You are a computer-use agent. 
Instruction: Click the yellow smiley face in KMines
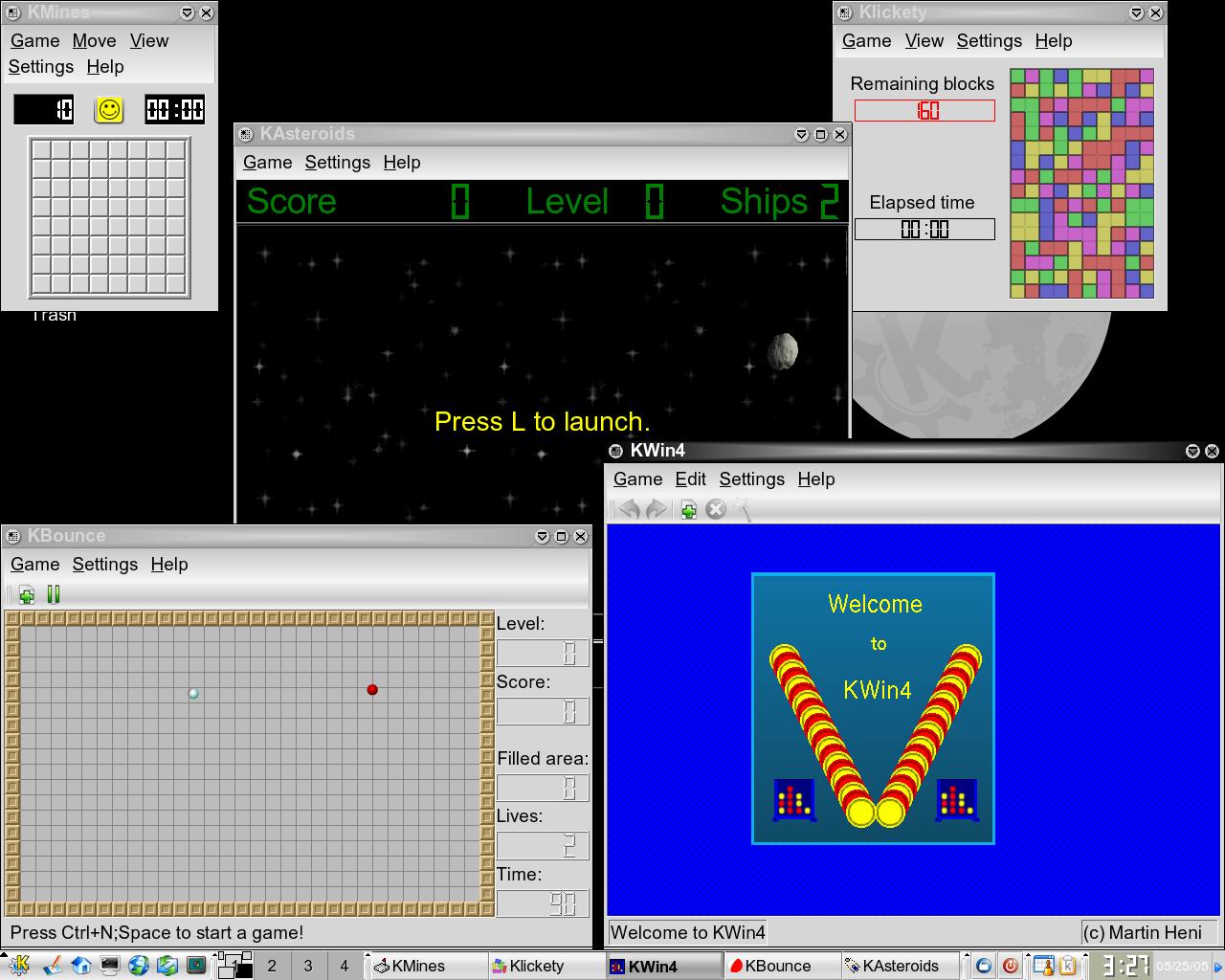point(109,109)
